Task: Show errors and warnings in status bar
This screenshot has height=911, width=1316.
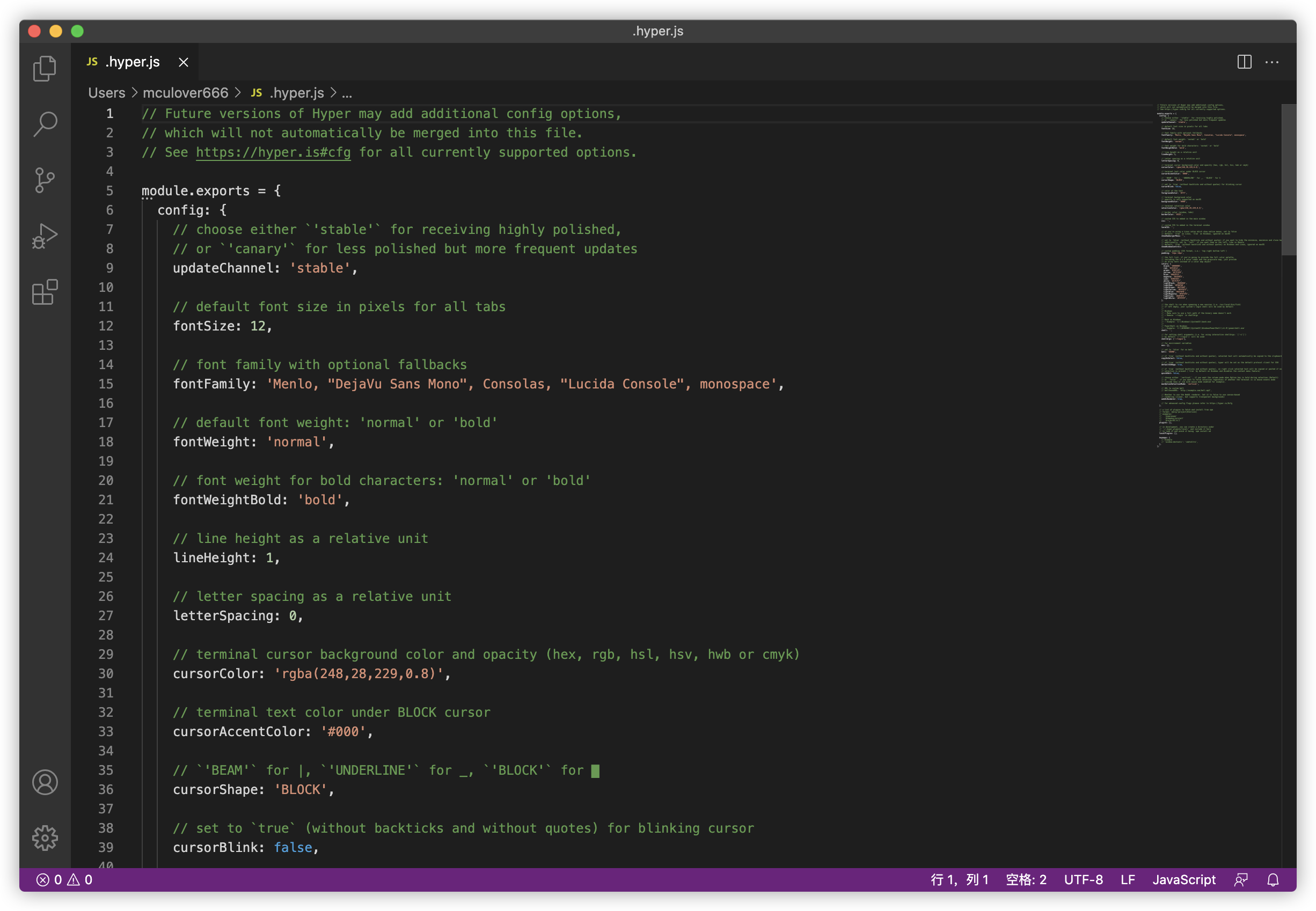Action: (x=64, y=879)
